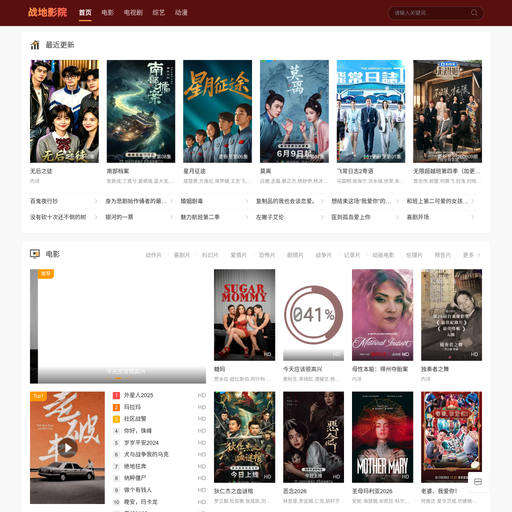Click the active orange carousel indicator dot
The width and height of the screenshot is (512, 512).
click(x=118, y=378)
